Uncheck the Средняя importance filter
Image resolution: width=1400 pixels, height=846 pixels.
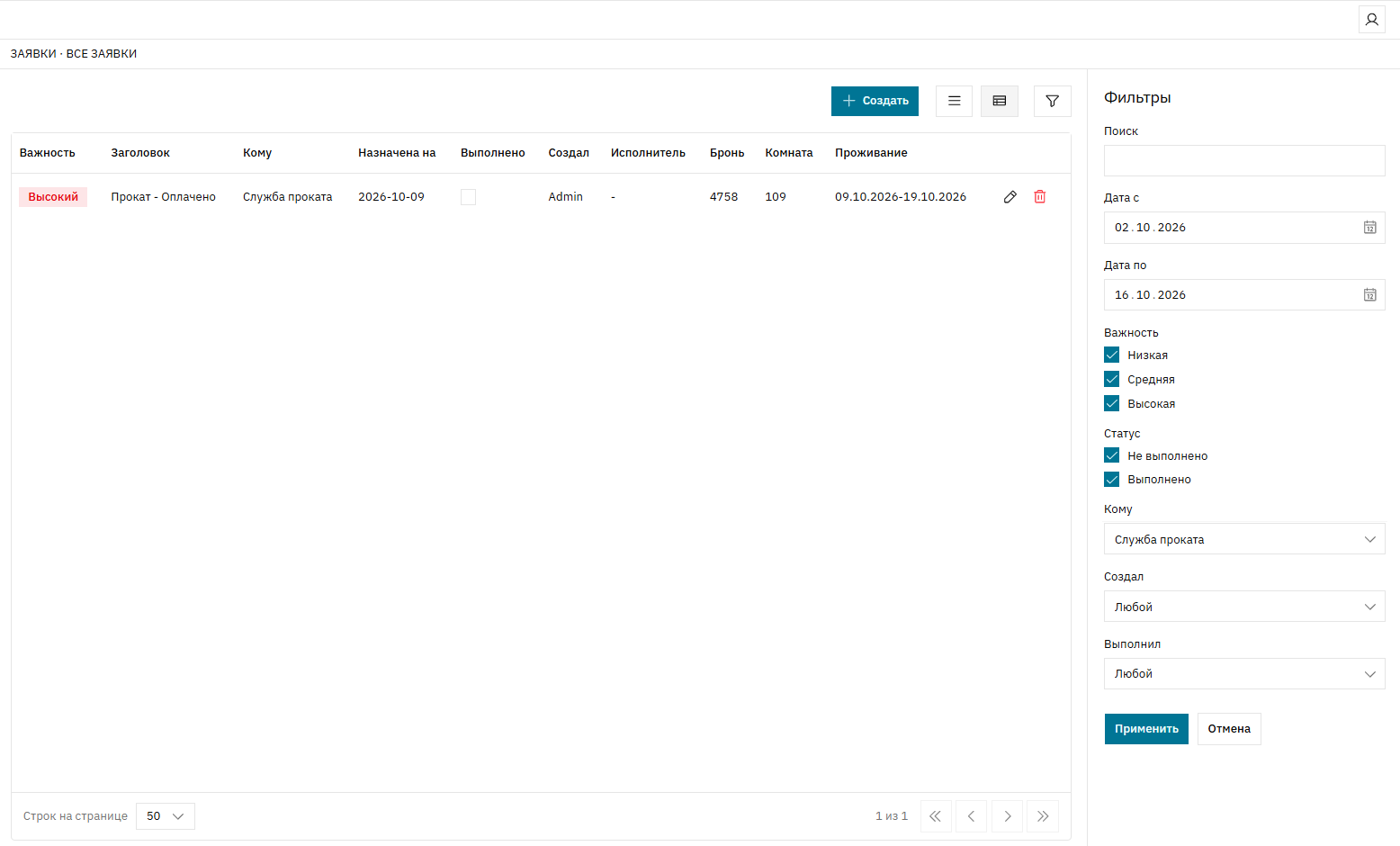[1112, 379]
